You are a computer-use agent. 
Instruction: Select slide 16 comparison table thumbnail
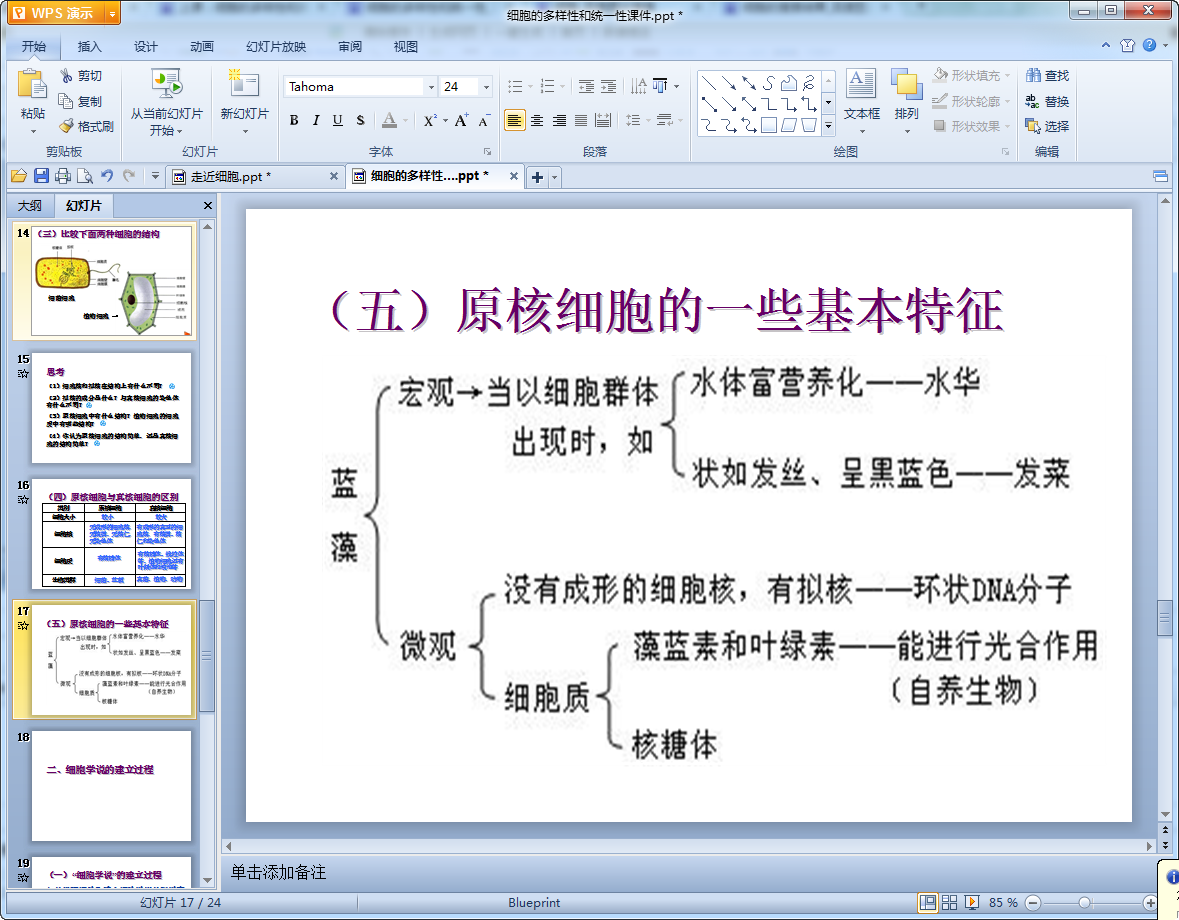point(111,534)
